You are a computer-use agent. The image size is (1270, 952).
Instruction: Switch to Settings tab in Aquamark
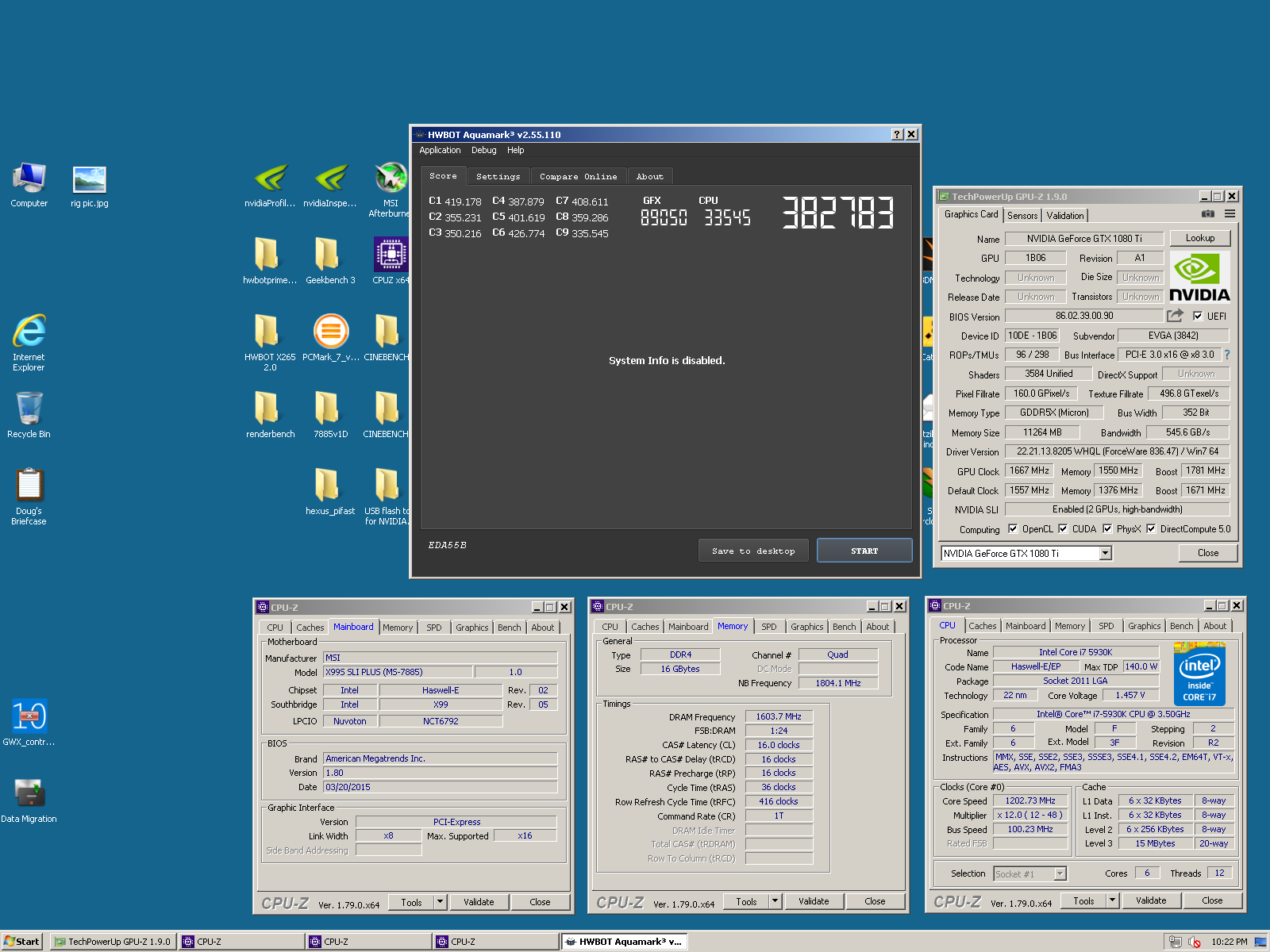pyautogui.click(x=498, y=176)
